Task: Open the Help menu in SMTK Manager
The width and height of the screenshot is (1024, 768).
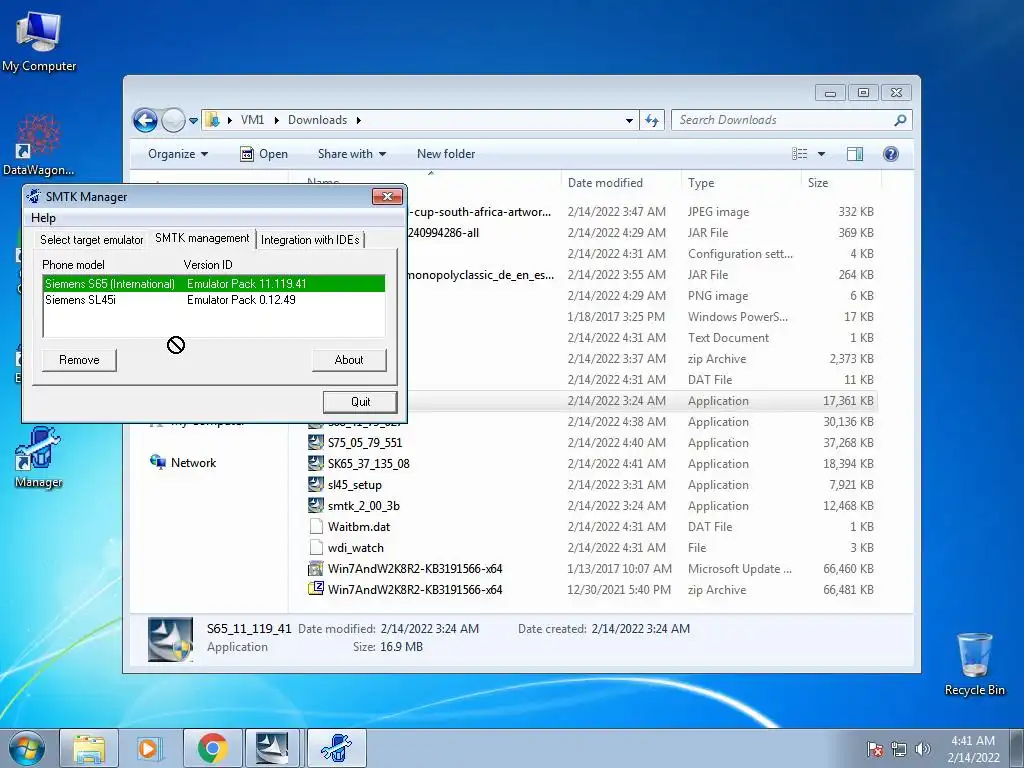Action: 43,218
